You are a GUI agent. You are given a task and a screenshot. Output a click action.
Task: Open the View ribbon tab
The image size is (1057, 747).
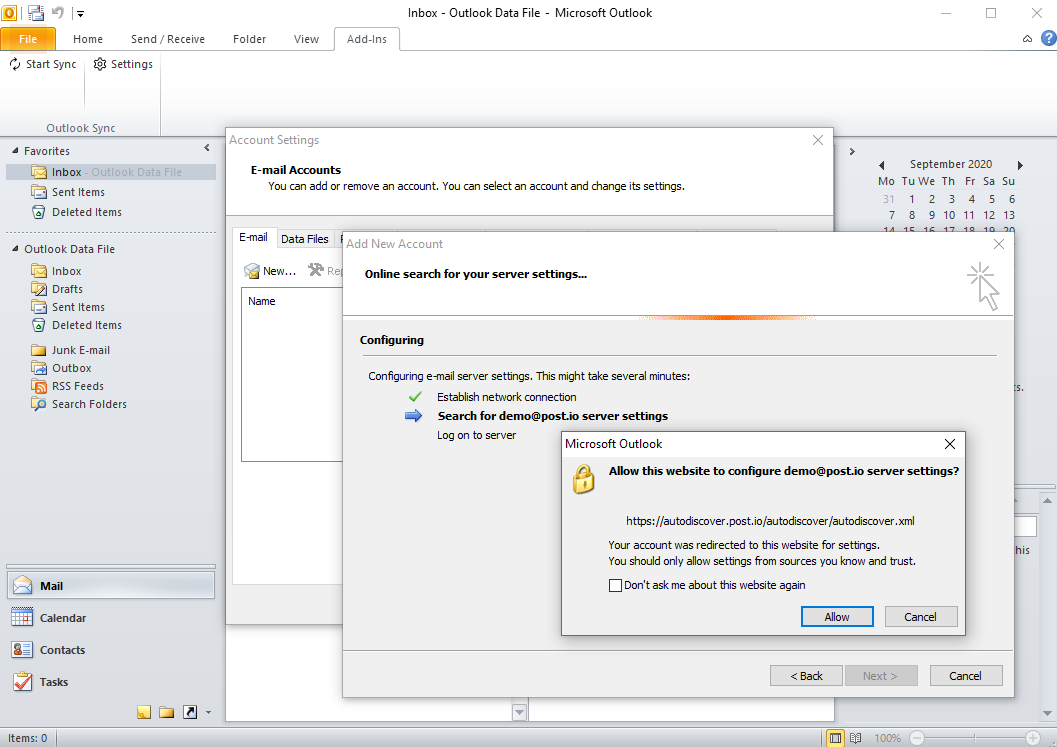pyautogui.click(x=306, y=39)
